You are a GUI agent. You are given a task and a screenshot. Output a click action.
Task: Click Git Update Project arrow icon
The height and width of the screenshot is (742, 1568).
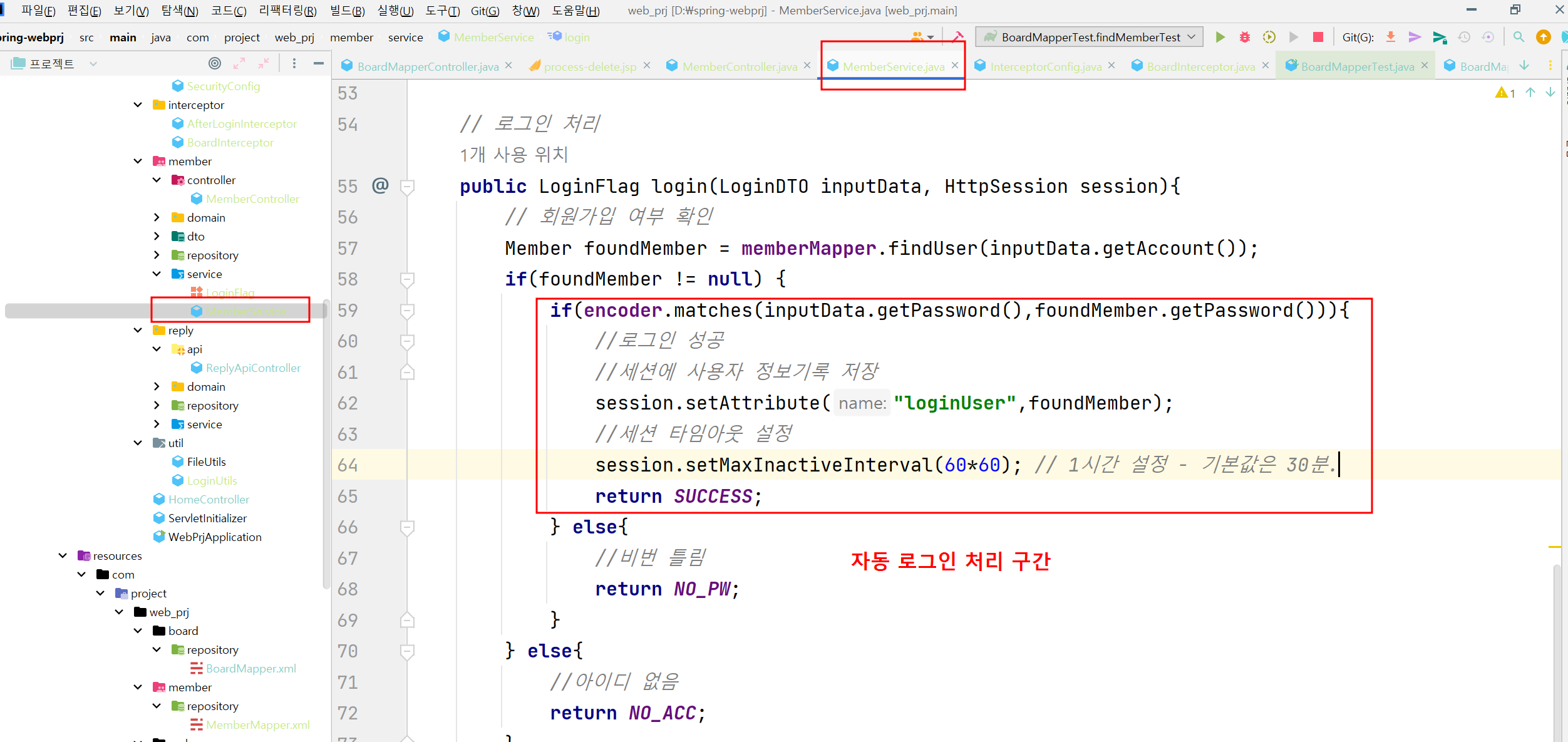[x=1390, y=37]
